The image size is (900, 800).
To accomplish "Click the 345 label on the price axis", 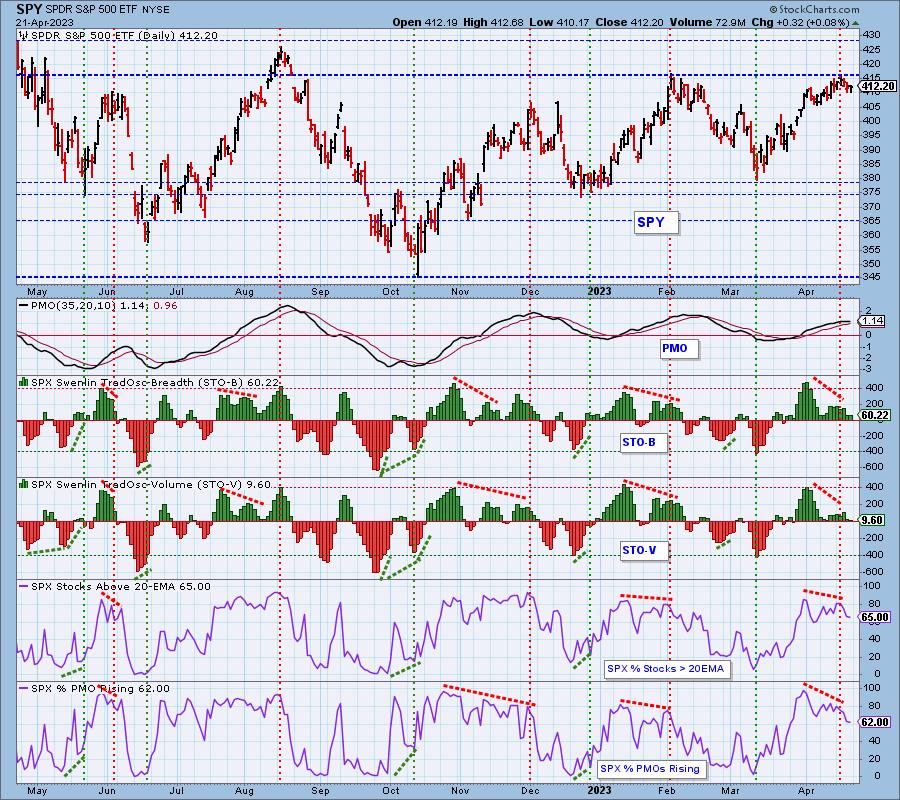I will [x=871, y=278].
